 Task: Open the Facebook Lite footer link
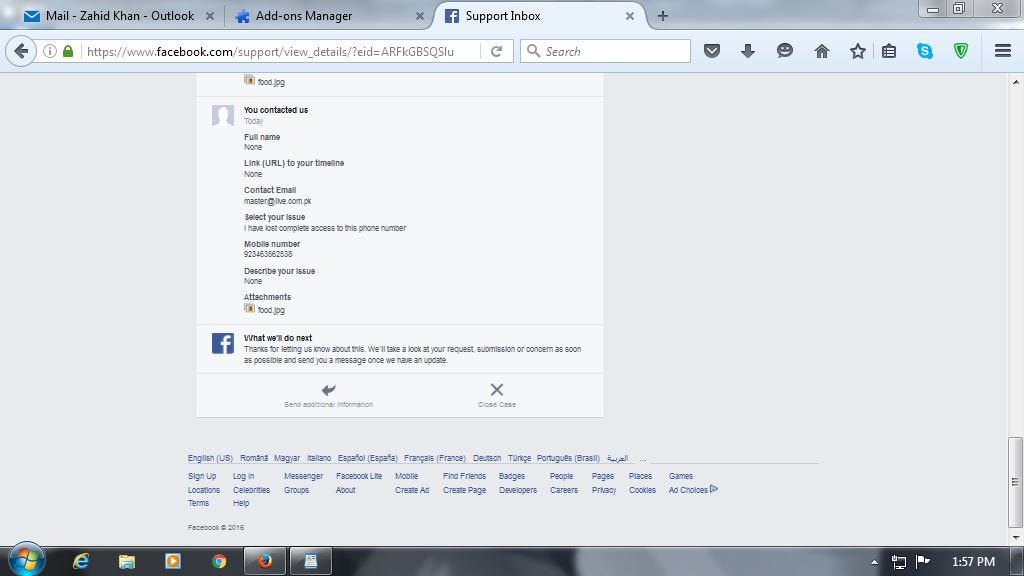pyautogui.click(x=359, y=476)
